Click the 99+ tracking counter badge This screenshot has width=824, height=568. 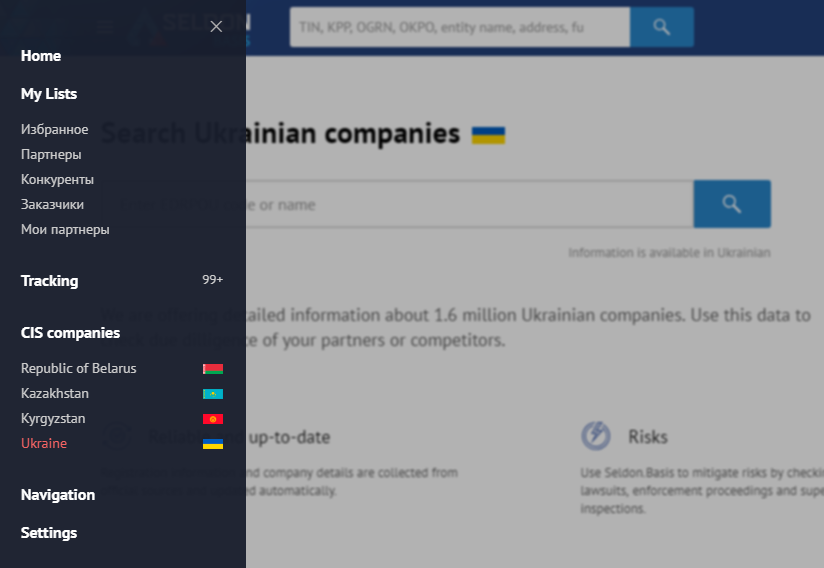tap(213, 280)
